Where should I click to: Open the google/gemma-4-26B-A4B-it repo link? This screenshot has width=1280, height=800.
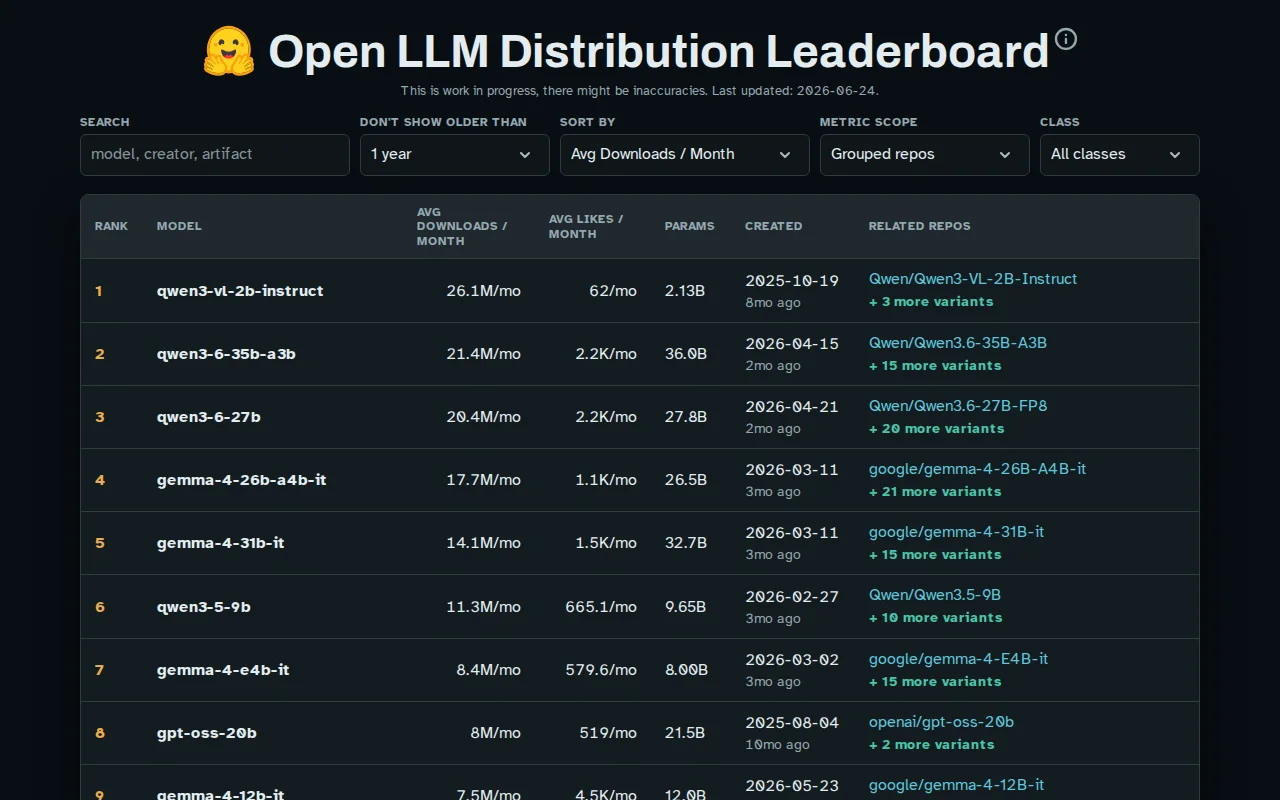[977, 469]
